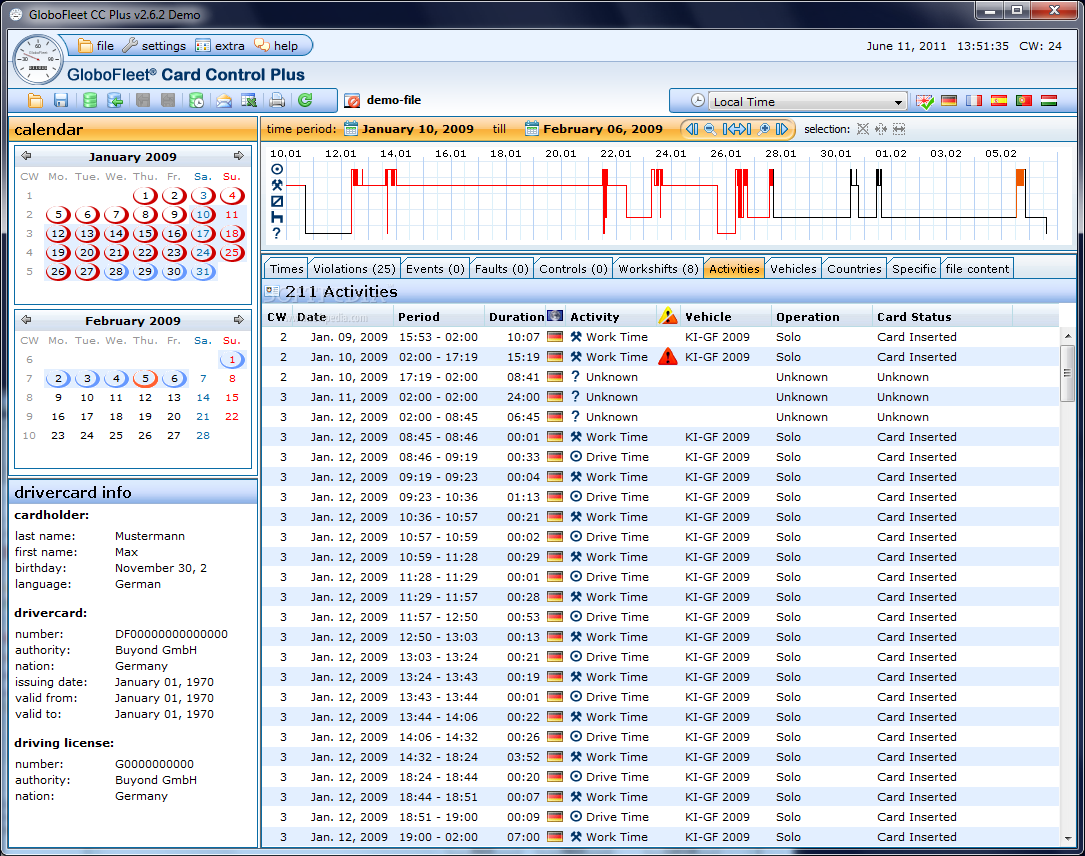
Task: Switch language to Portuguese flag
Action: [x=1023, y=101]
